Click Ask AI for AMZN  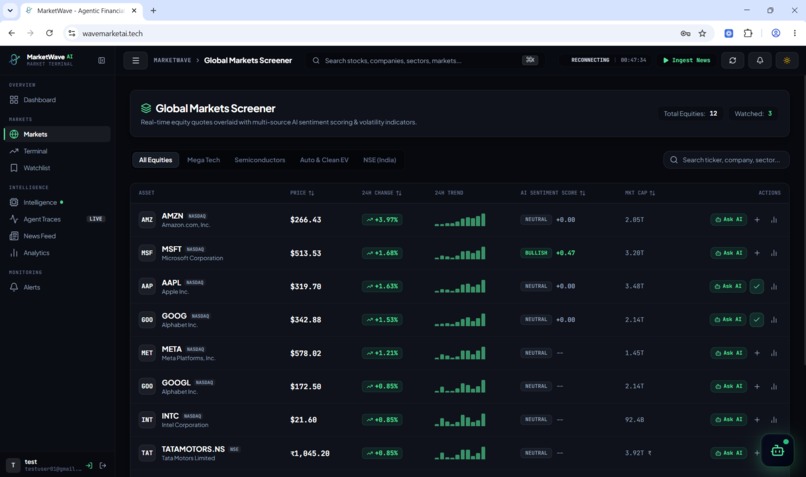point(728,219)
